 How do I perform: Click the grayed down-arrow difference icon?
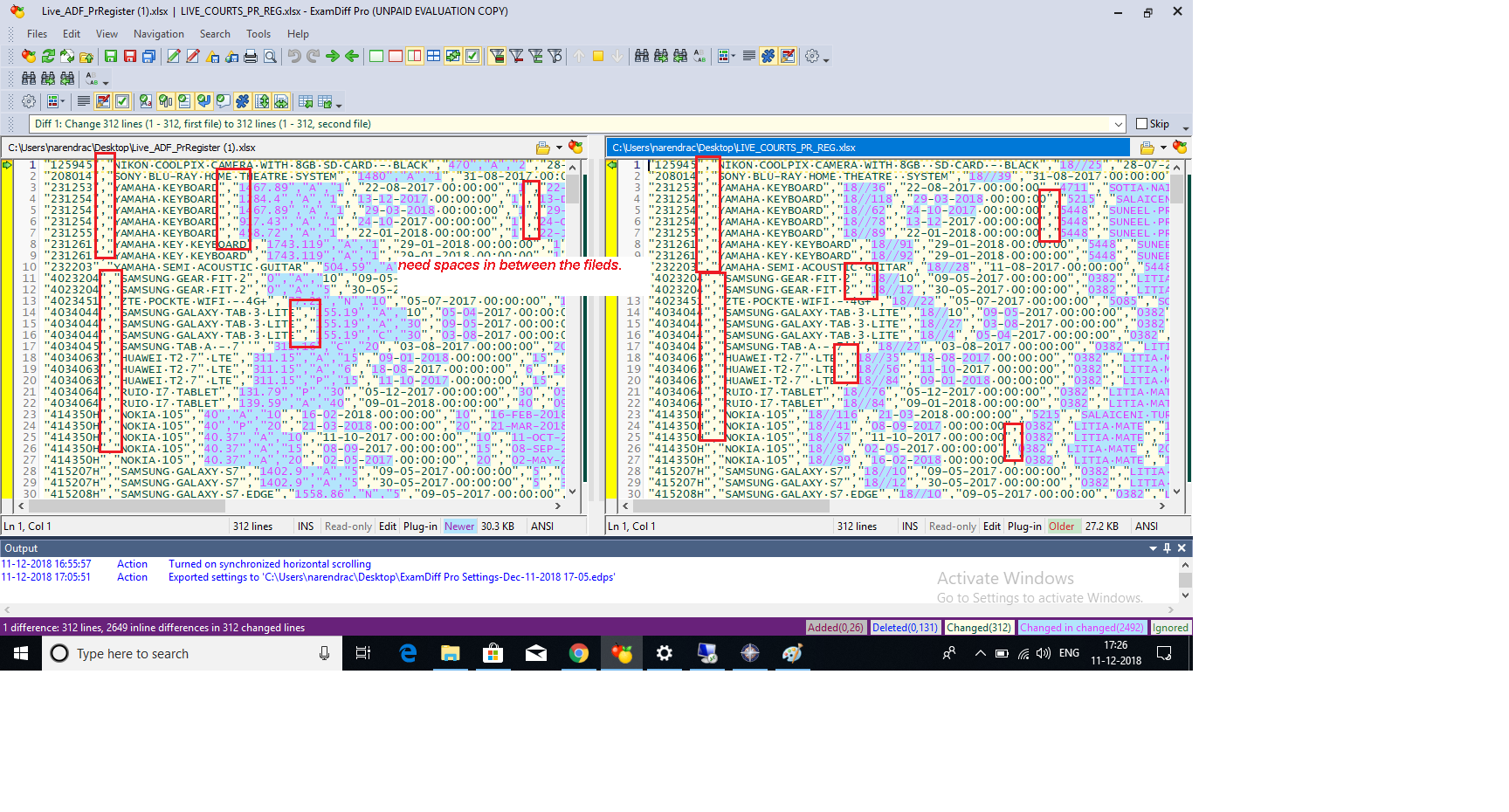pos(617,56)
